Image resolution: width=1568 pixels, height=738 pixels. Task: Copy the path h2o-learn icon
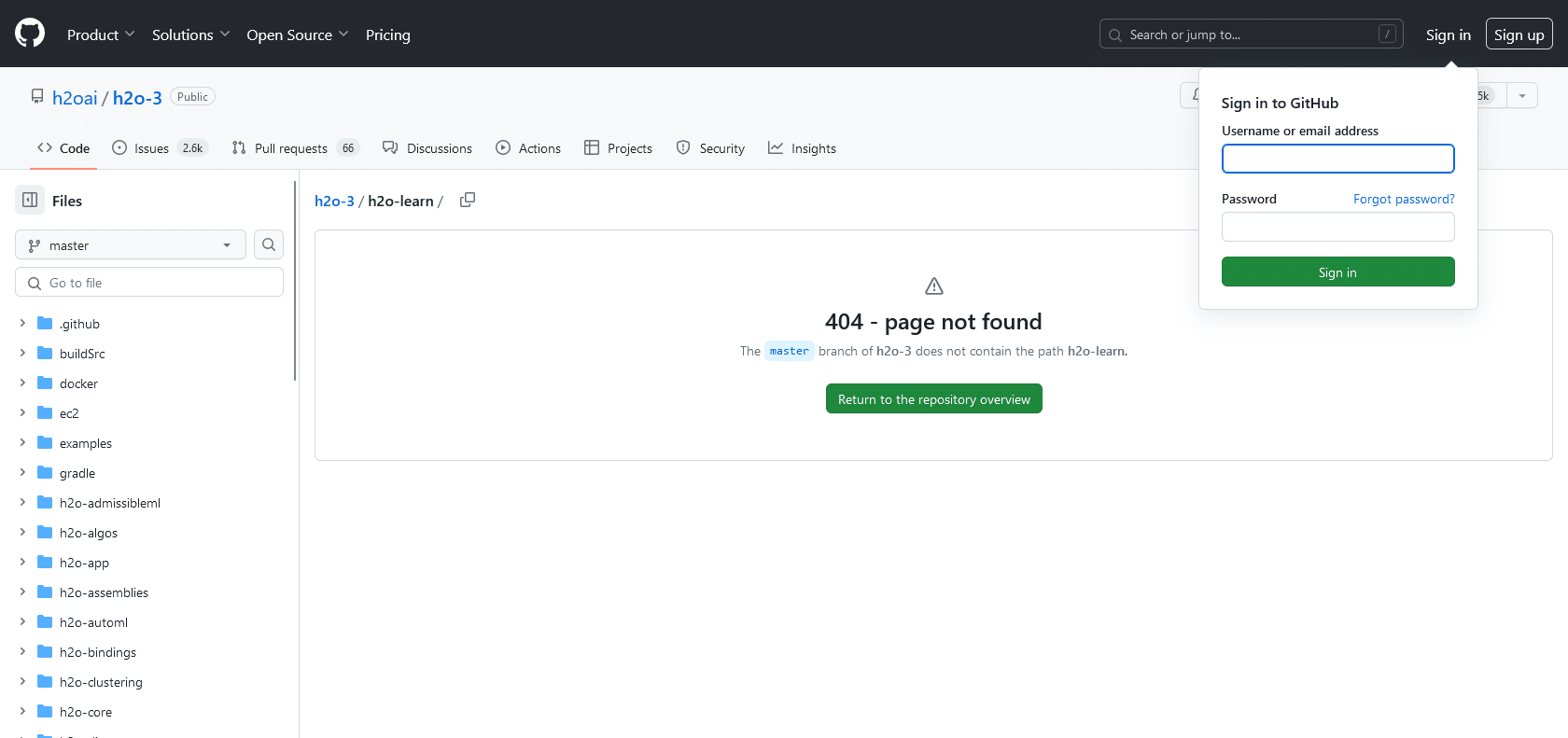click(x=468, y=200)
